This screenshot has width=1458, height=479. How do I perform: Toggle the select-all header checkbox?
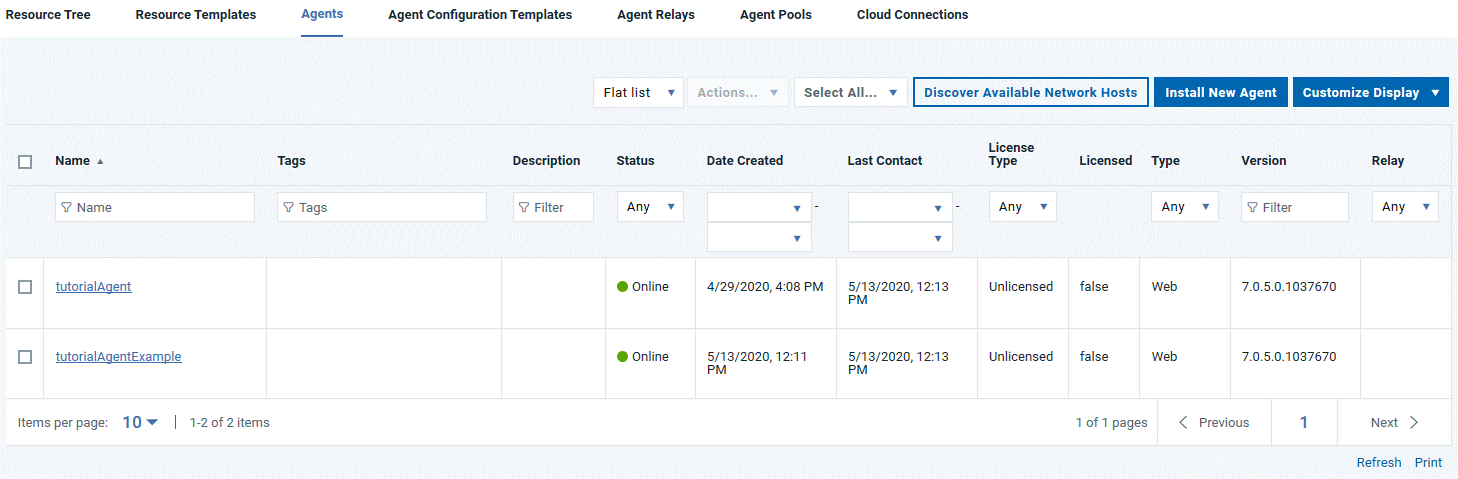(x=25, y=162)
